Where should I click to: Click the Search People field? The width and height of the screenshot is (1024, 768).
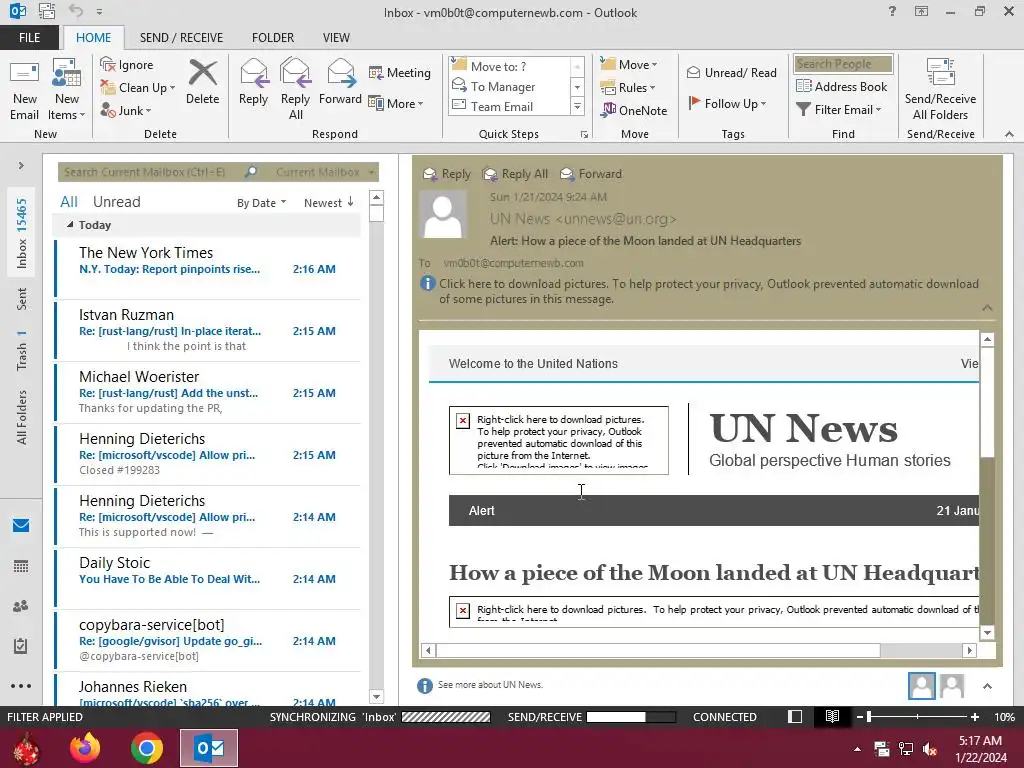click(843, 64)
